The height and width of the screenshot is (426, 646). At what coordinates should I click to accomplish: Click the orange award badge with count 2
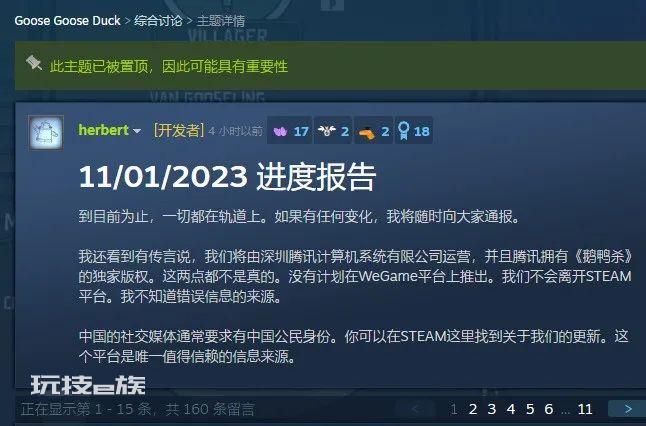pos(373,131)
